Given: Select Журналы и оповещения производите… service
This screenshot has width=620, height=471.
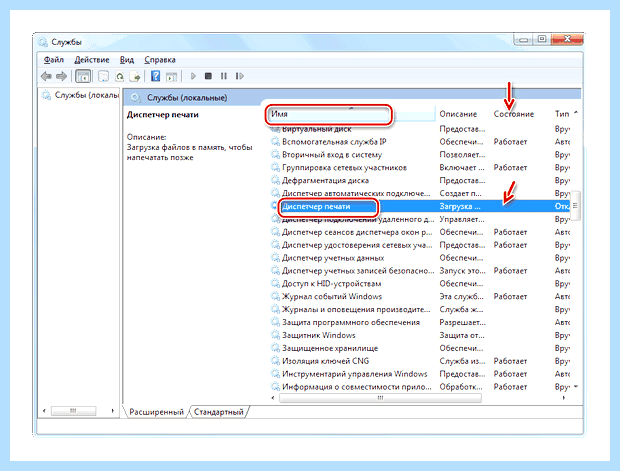Looking at the screenshot, I should pyautogui.click(x=356, y=309).
